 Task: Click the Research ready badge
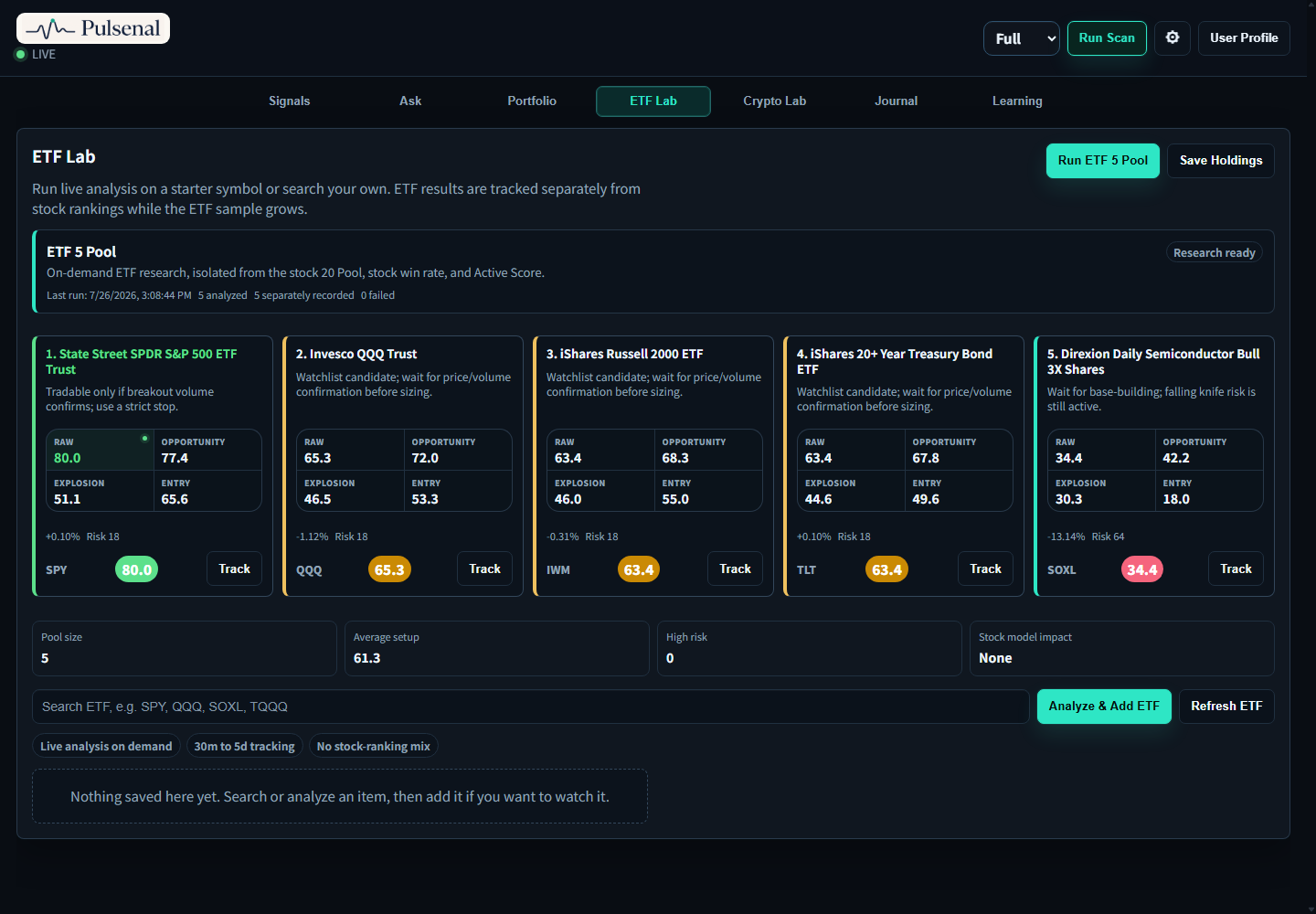pos(1215,253)
